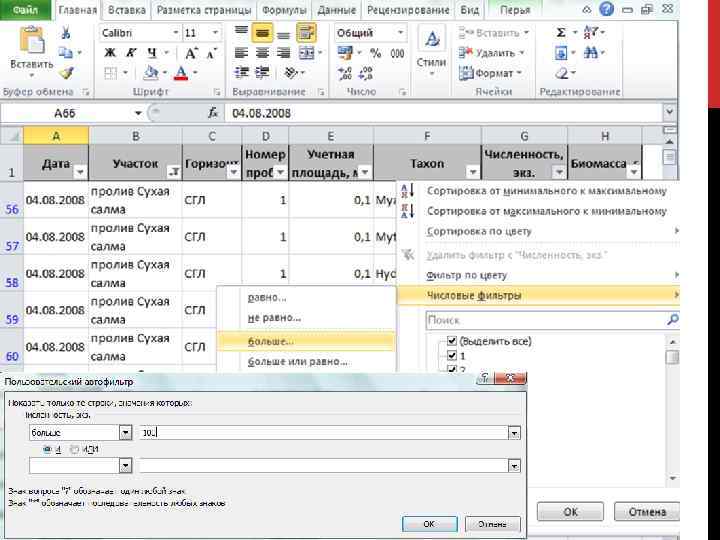Click the Clear eraser icon
The width and height of the screenshot is (720, 540).
[561, 73]
